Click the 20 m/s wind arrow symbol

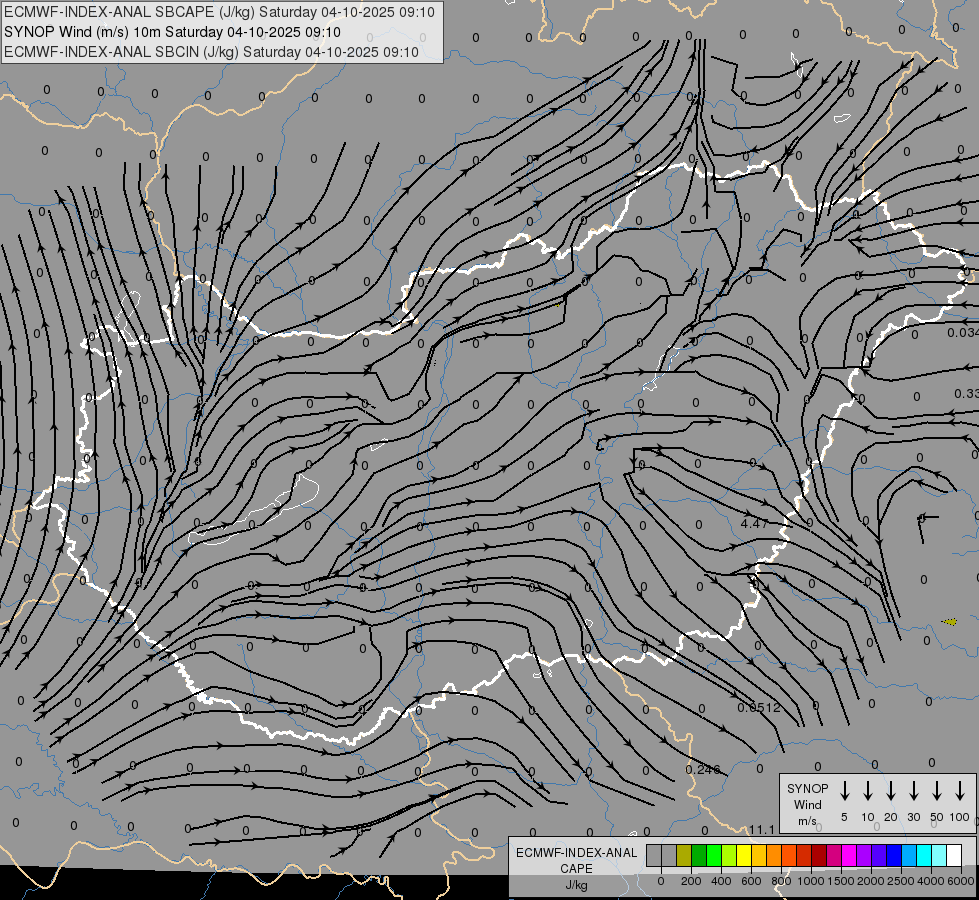[x=891, y=791]
